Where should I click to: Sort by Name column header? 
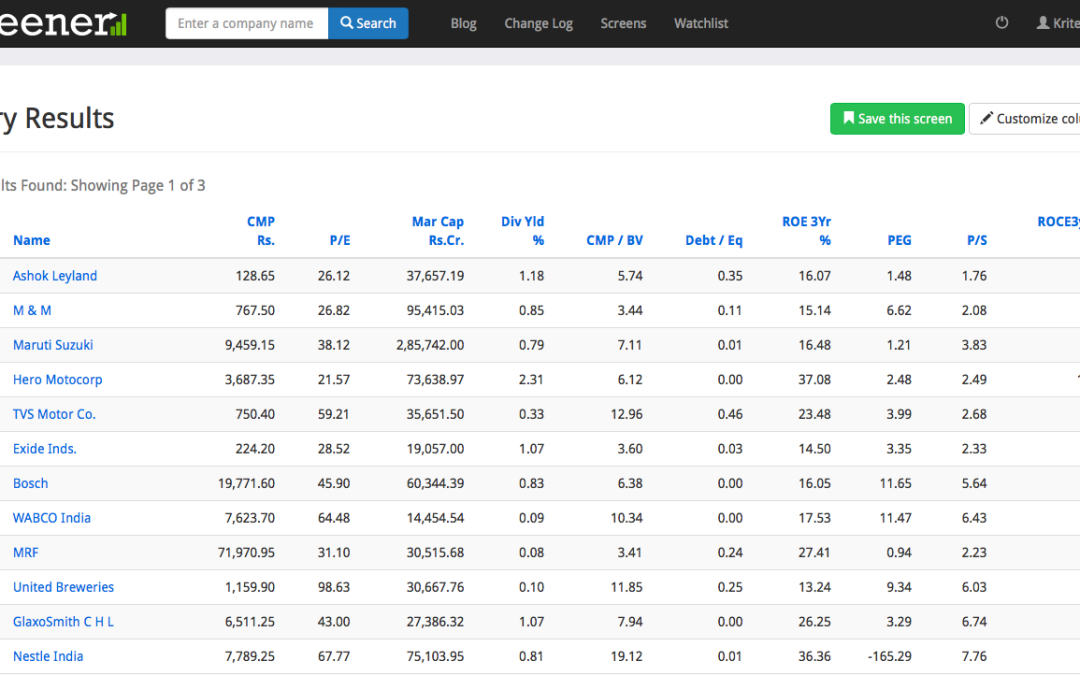(x=32, y=240)
